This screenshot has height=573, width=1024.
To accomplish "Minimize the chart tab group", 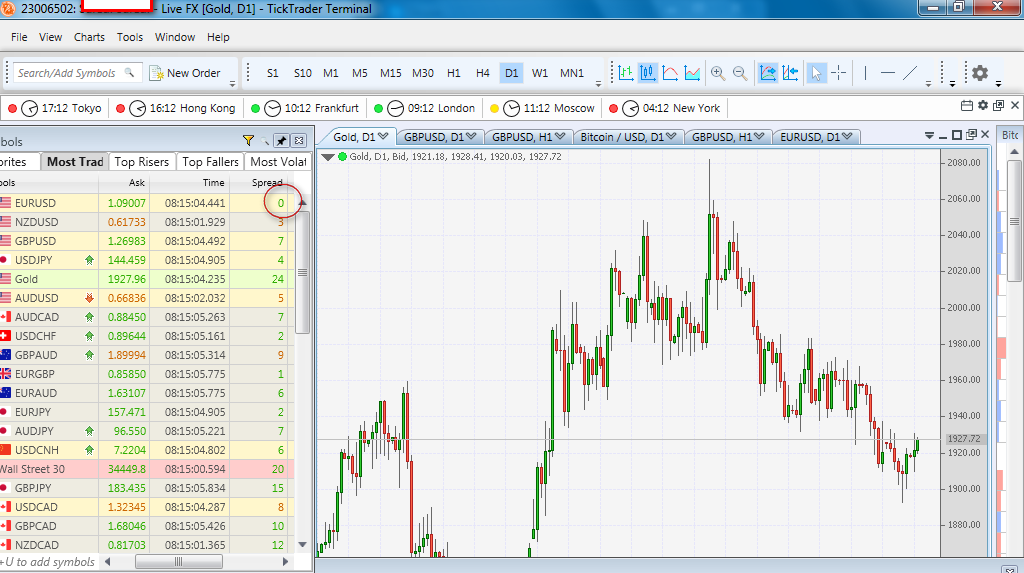I will [942, 136].
